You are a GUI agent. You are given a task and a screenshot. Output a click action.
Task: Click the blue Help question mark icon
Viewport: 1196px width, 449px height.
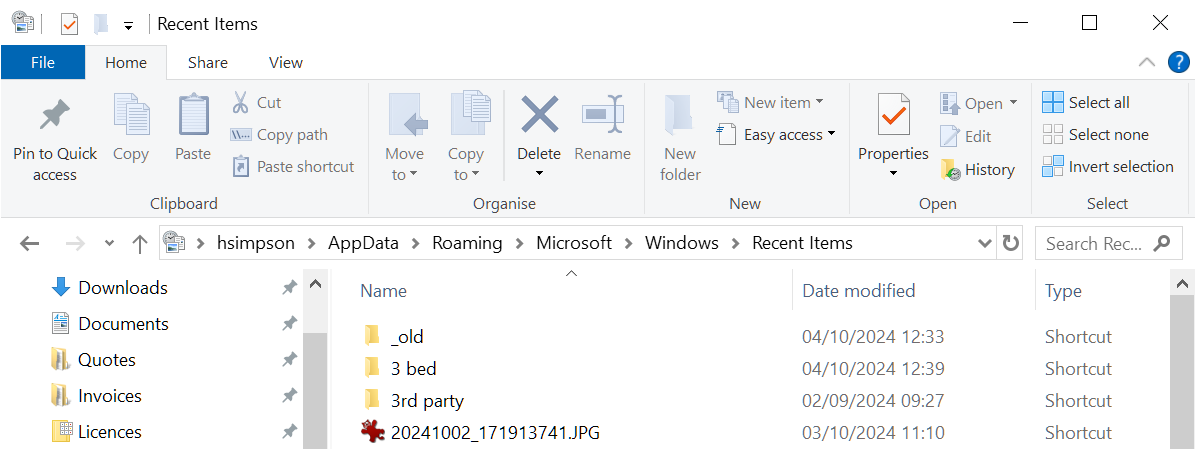(x=1178, y=63)
